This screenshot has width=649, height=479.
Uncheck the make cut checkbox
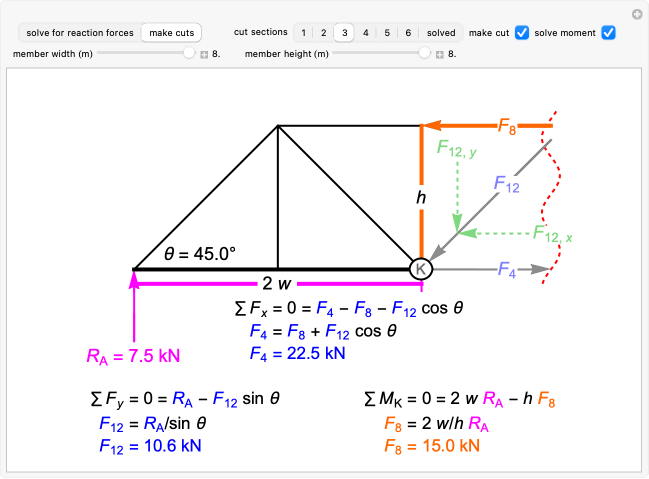tap(521, 33)
